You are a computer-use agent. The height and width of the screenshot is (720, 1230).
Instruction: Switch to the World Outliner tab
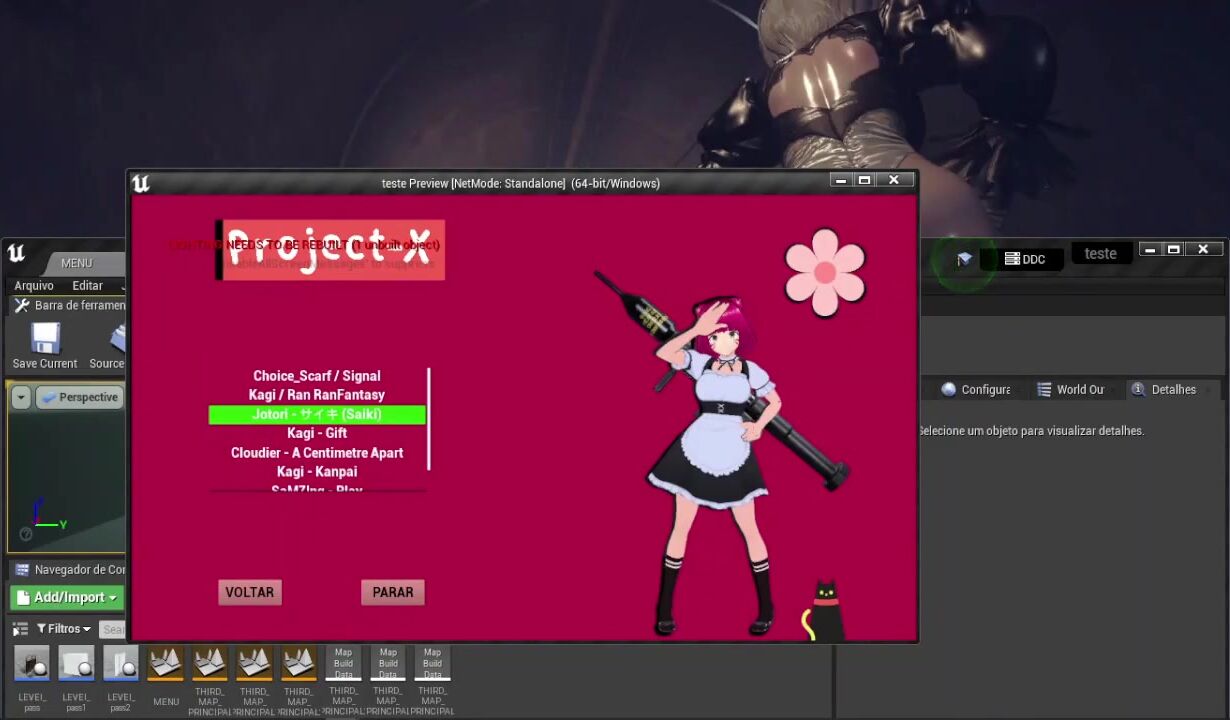[x=1071, y=390]
